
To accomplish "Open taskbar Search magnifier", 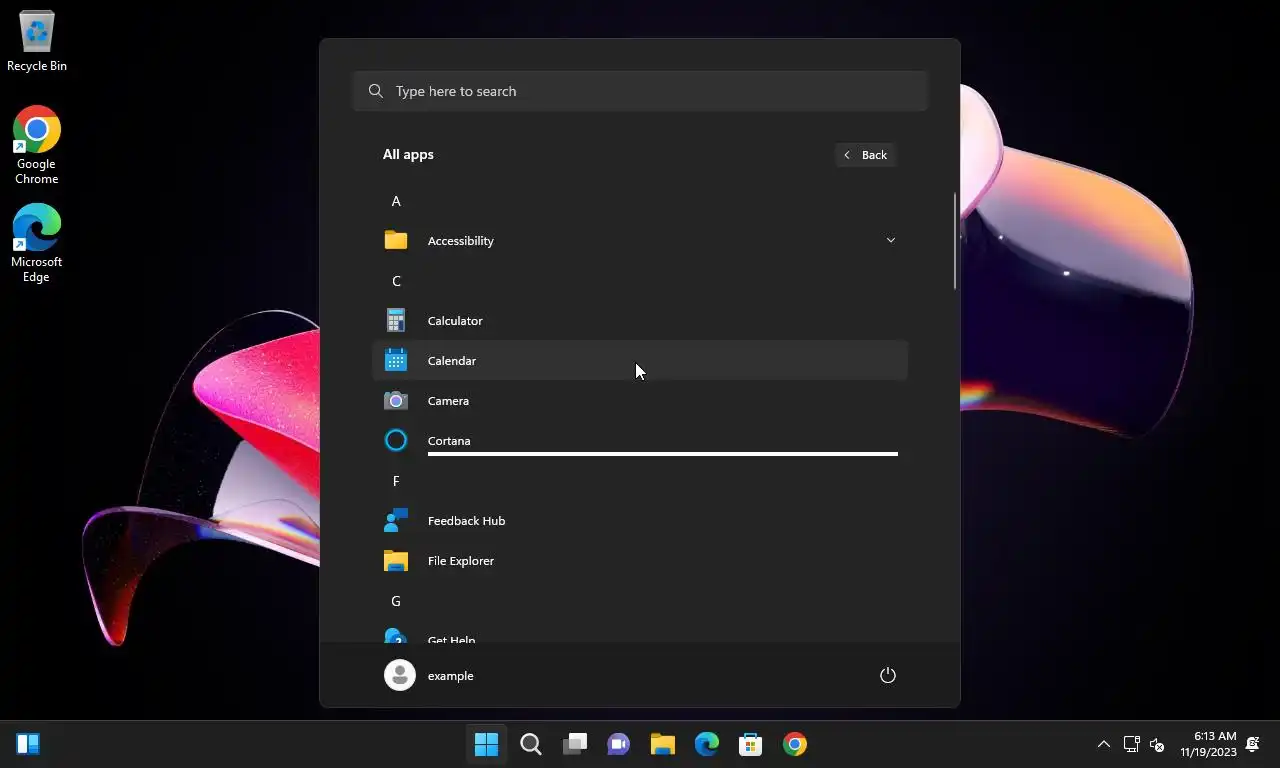I will point(531,744).
